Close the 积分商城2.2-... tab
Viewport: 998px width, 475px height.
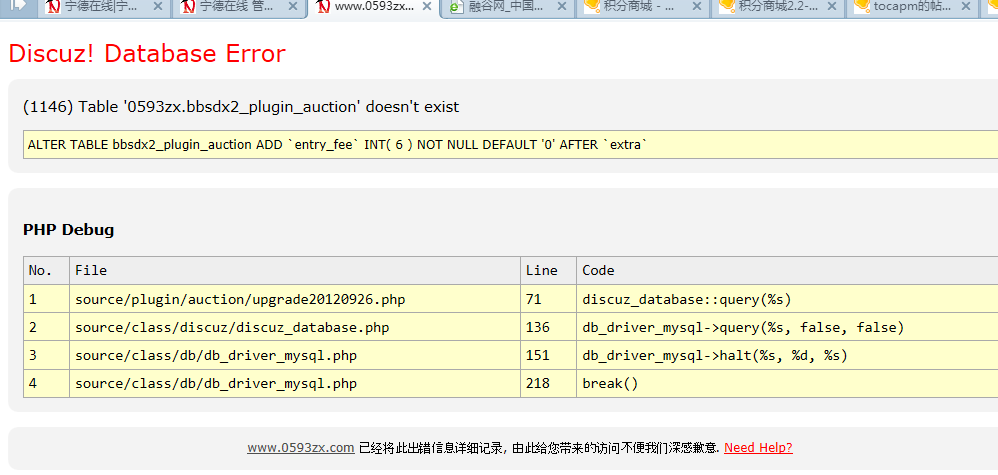pyautogui.click(x=831, y=7)
